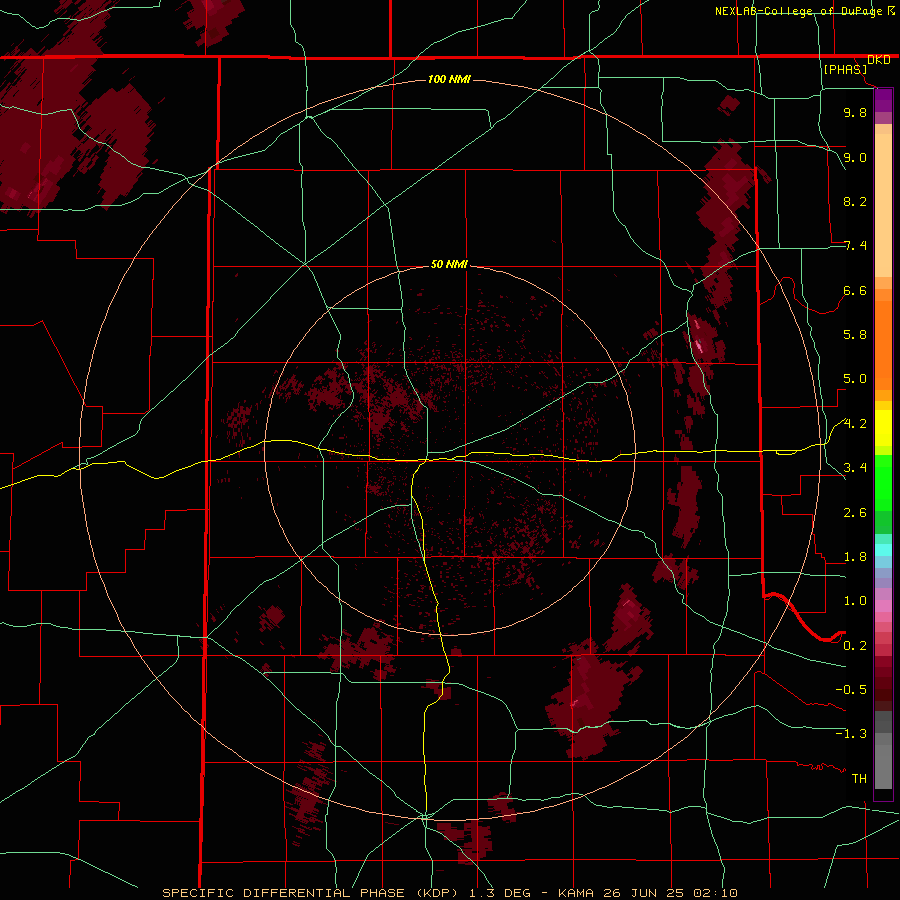Viewport: 900px width, 900px height.
Task: Click the 1.8 legend value
Action: 855,557
